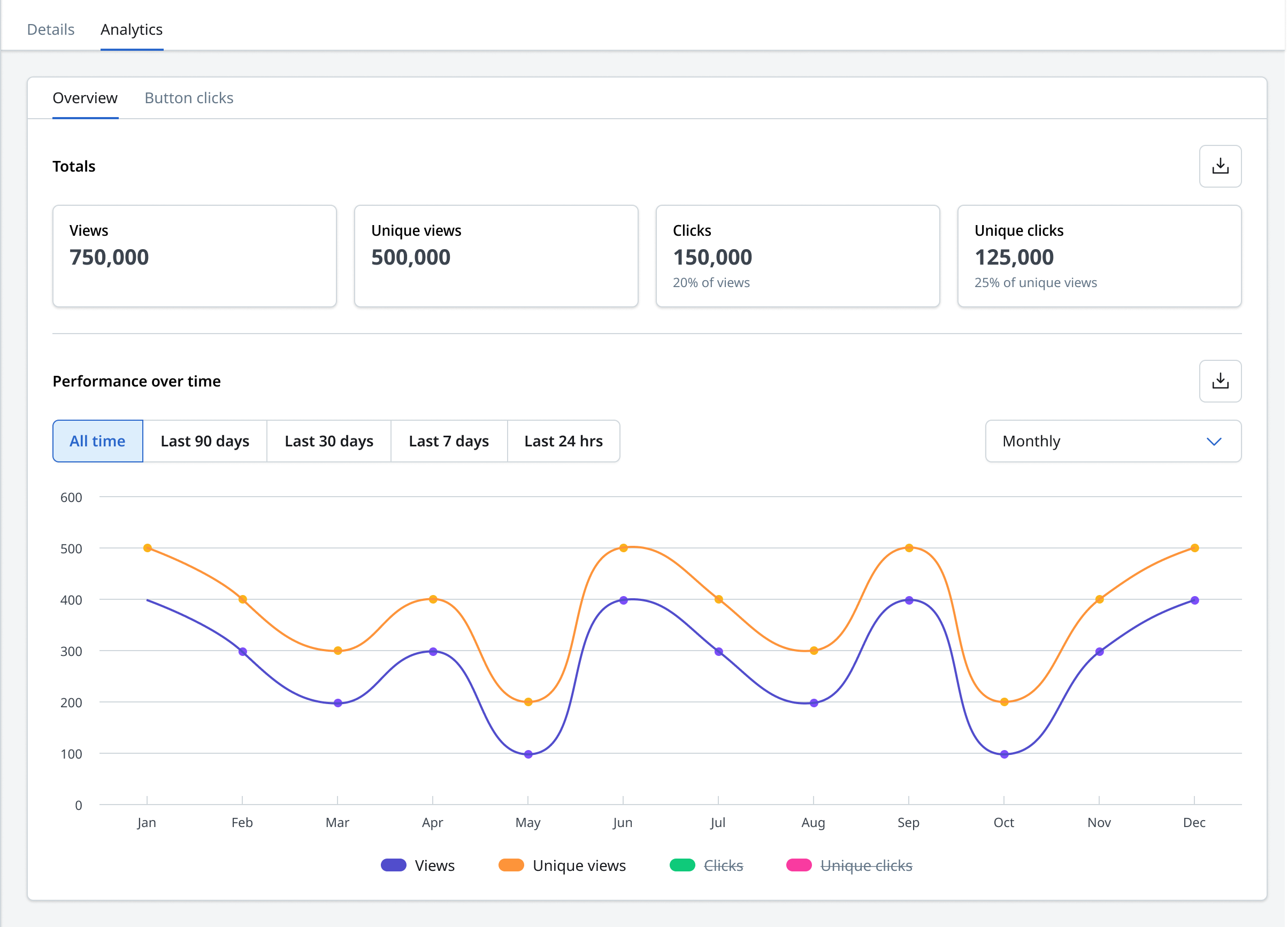1288x927 pixels.
Task: Select the All time range
Action: click(x=98, y=441)
